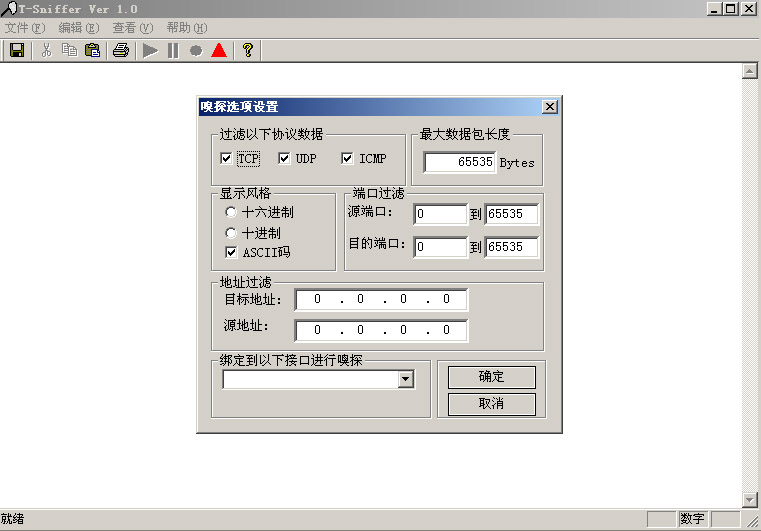
Task: Click the T-Sniffer title bar application icon
Action: [x=9, y=8]
